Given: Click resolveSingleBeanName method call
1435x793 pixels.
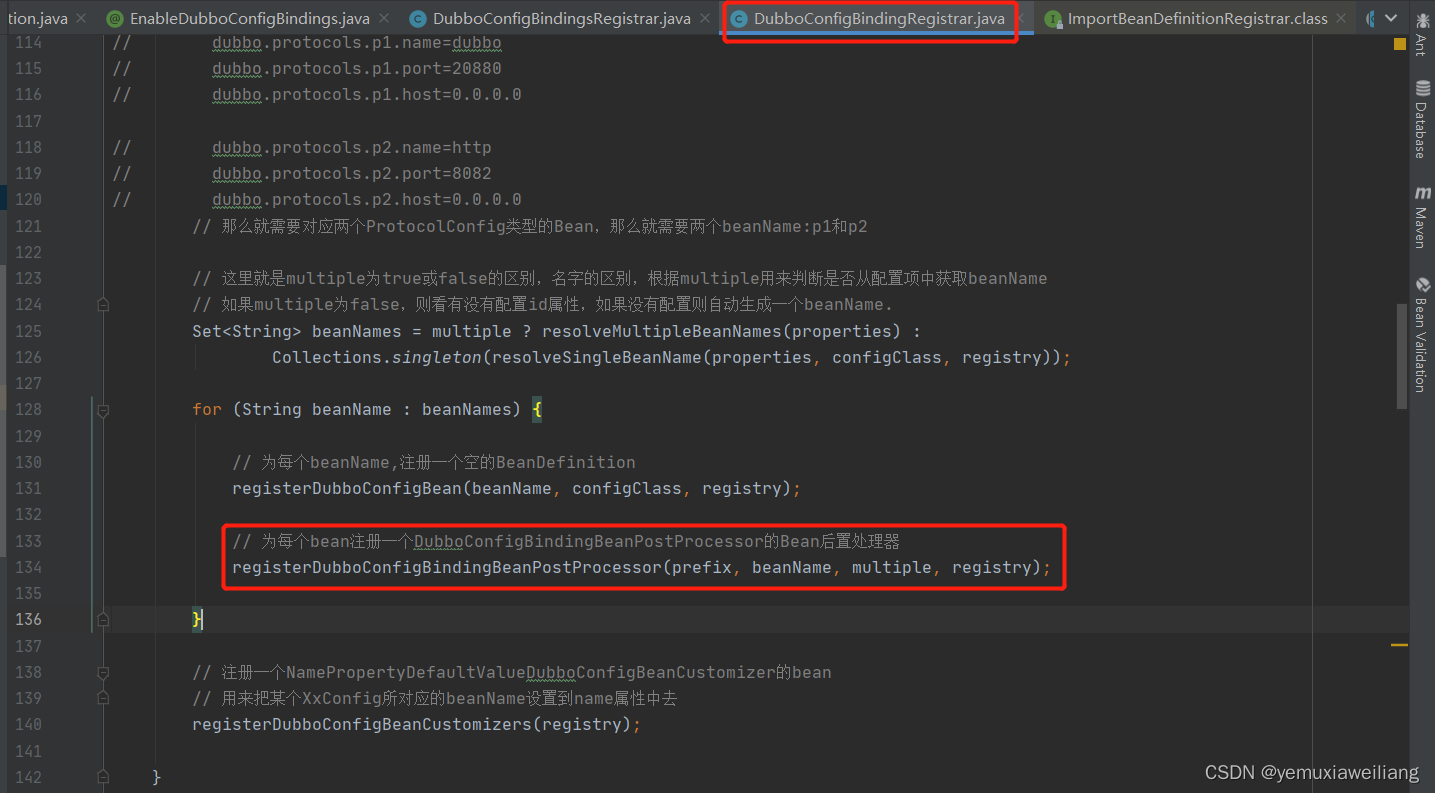Looking at the screenshot, I should click(596, 357).
